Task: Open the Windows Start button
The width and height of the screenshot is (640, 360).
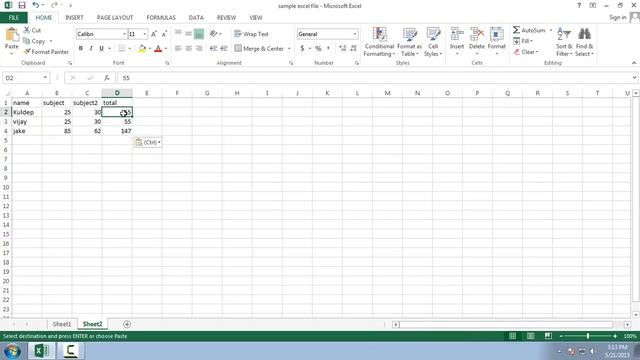Action: 12,351
